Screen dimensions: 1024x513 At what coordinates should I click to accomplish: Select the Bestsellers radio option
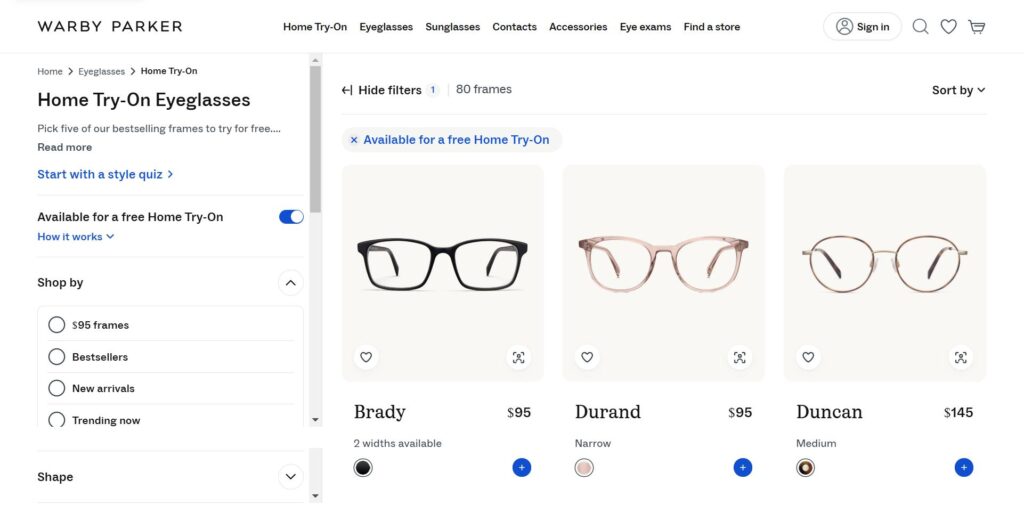click(57, 356)
